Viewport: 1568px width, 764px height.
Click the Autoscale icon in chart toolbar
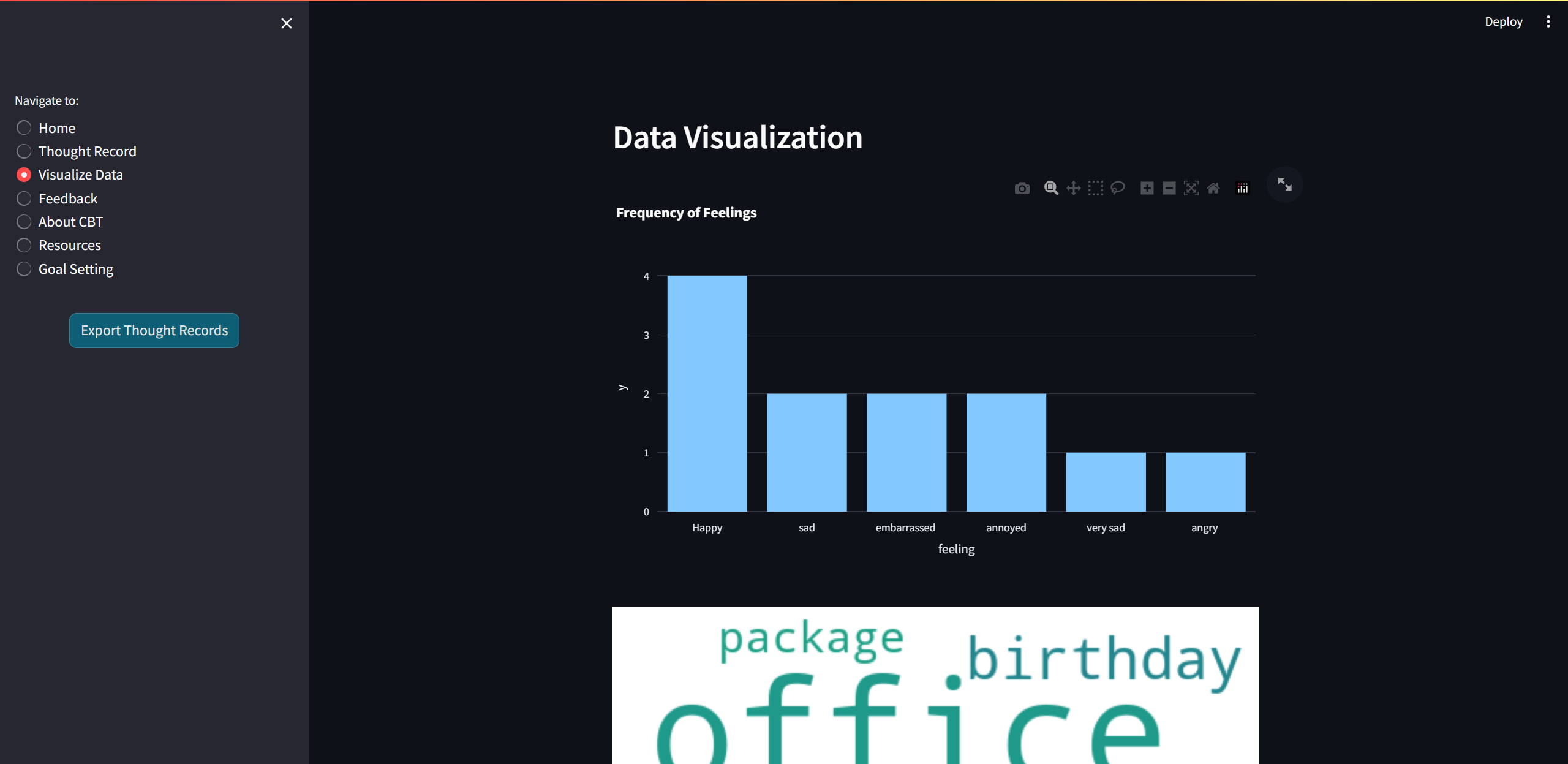[1191, 188]
